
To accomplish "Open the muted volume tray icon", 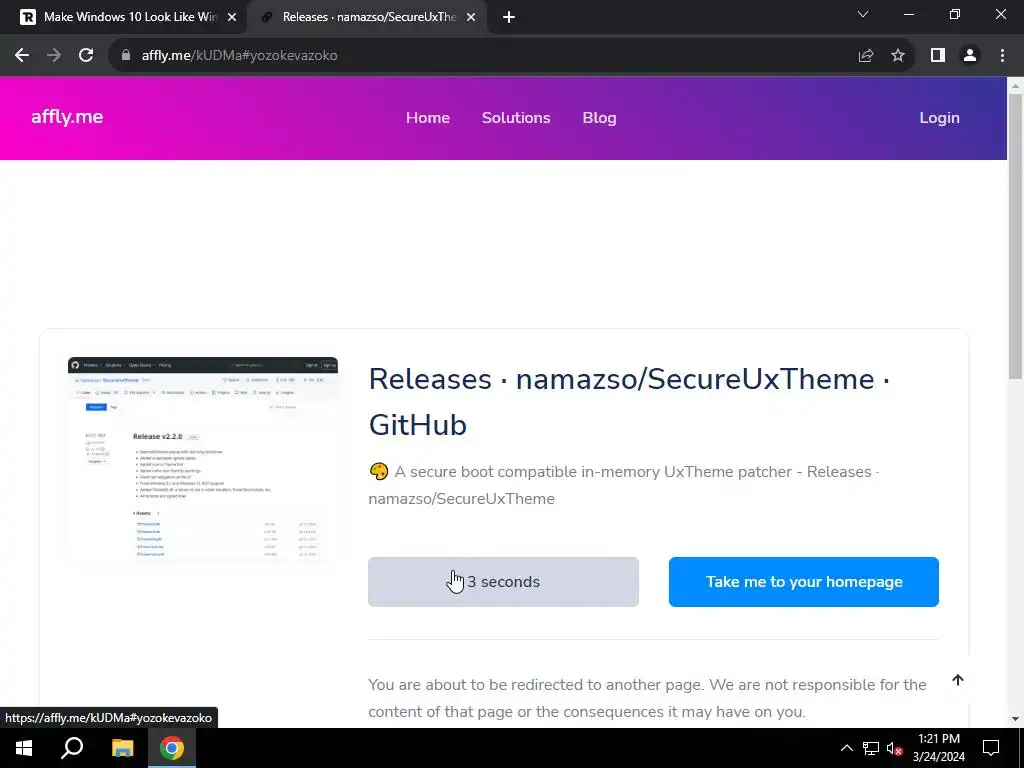I will coord(895,748).
